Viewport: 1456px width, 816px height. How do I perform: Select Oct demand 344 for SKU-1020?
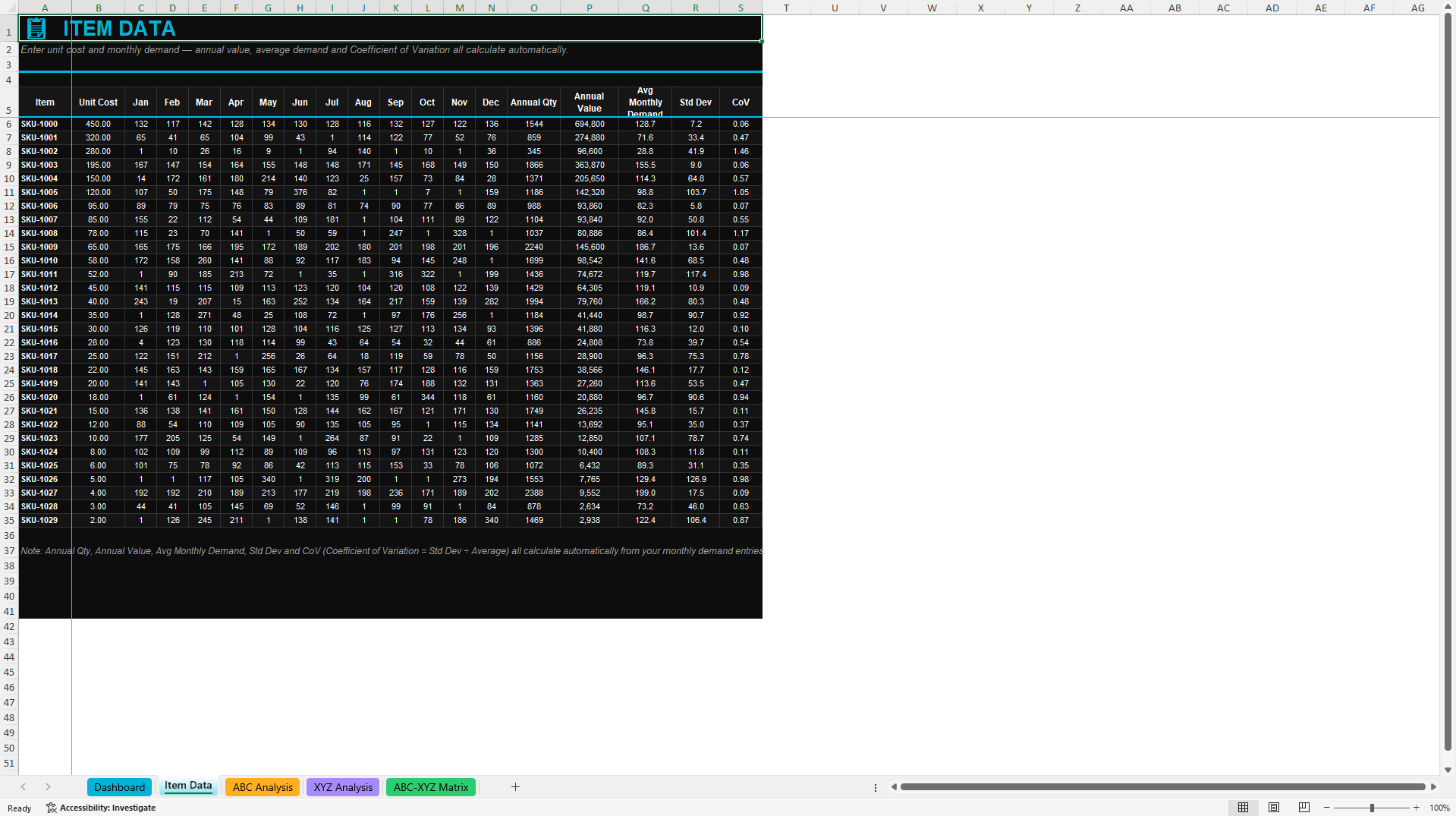click(428, 397)
